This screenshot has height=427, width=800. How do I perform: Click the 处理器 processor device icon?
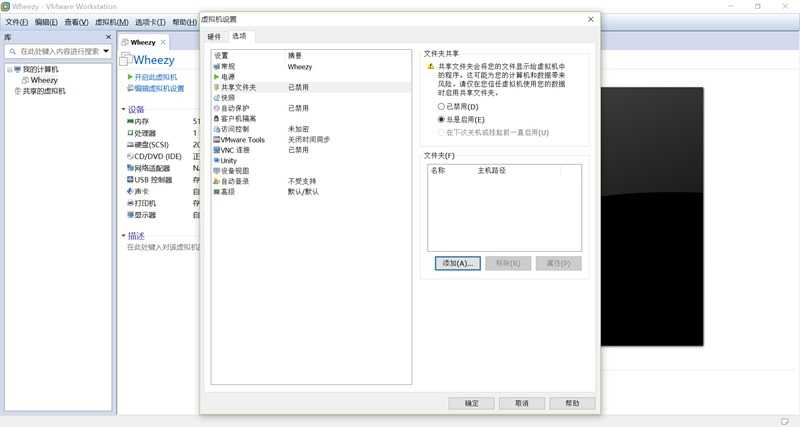pyautogui.click(x=130, y=133)
